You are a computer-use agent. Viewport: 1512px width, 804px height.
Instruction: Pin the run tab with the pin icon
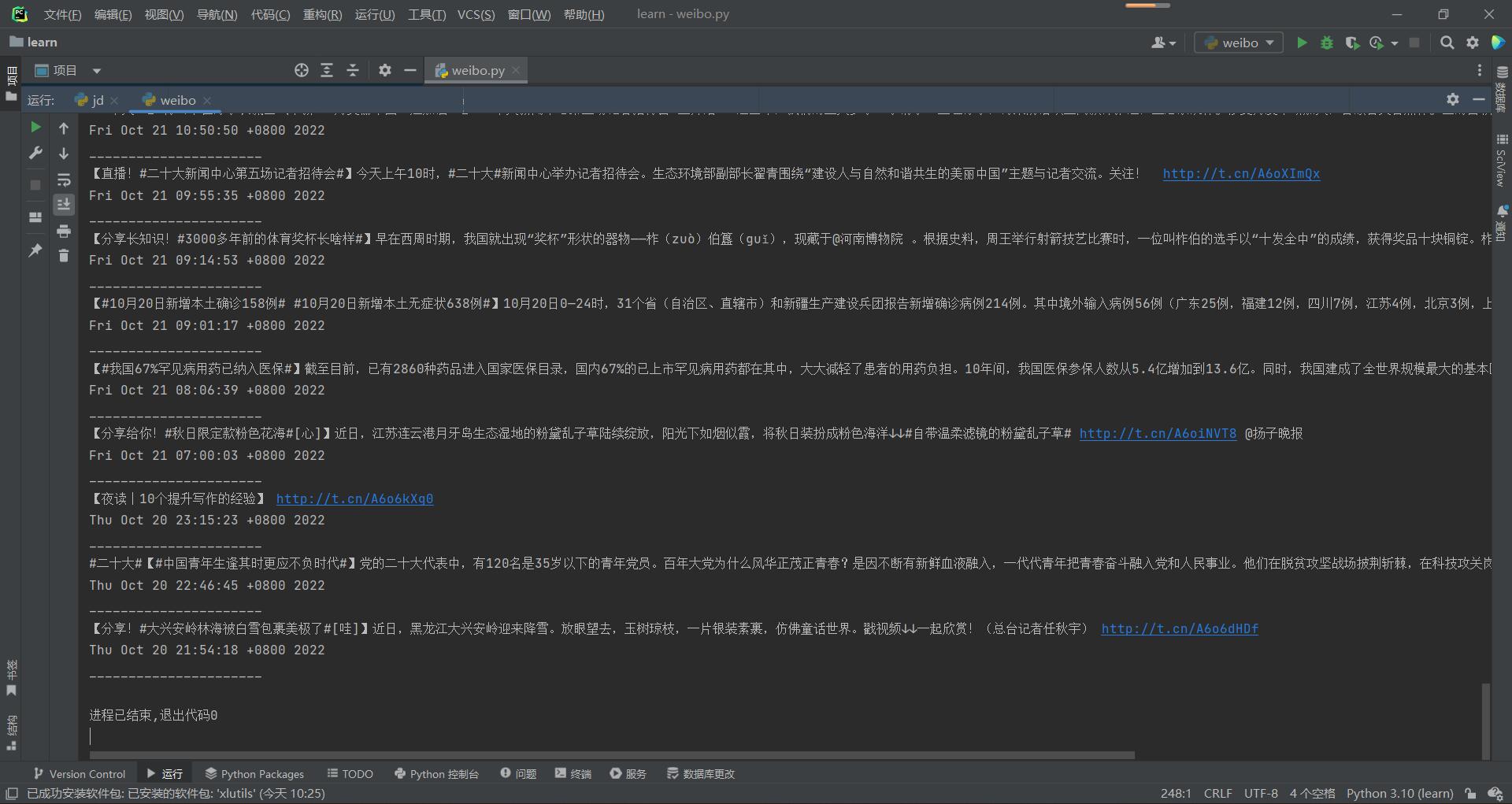35,250
